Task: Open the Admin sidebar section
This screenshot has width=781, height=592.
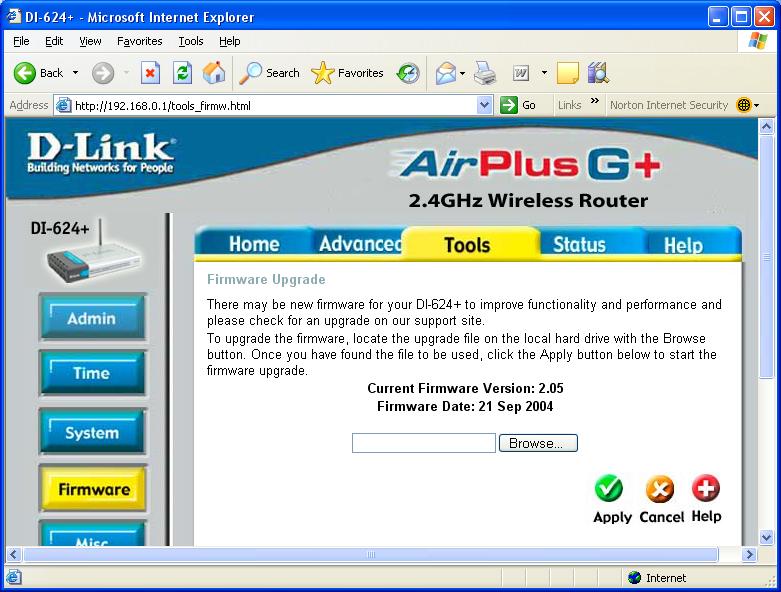Action: pyautogui.click(x=92, y=318)
